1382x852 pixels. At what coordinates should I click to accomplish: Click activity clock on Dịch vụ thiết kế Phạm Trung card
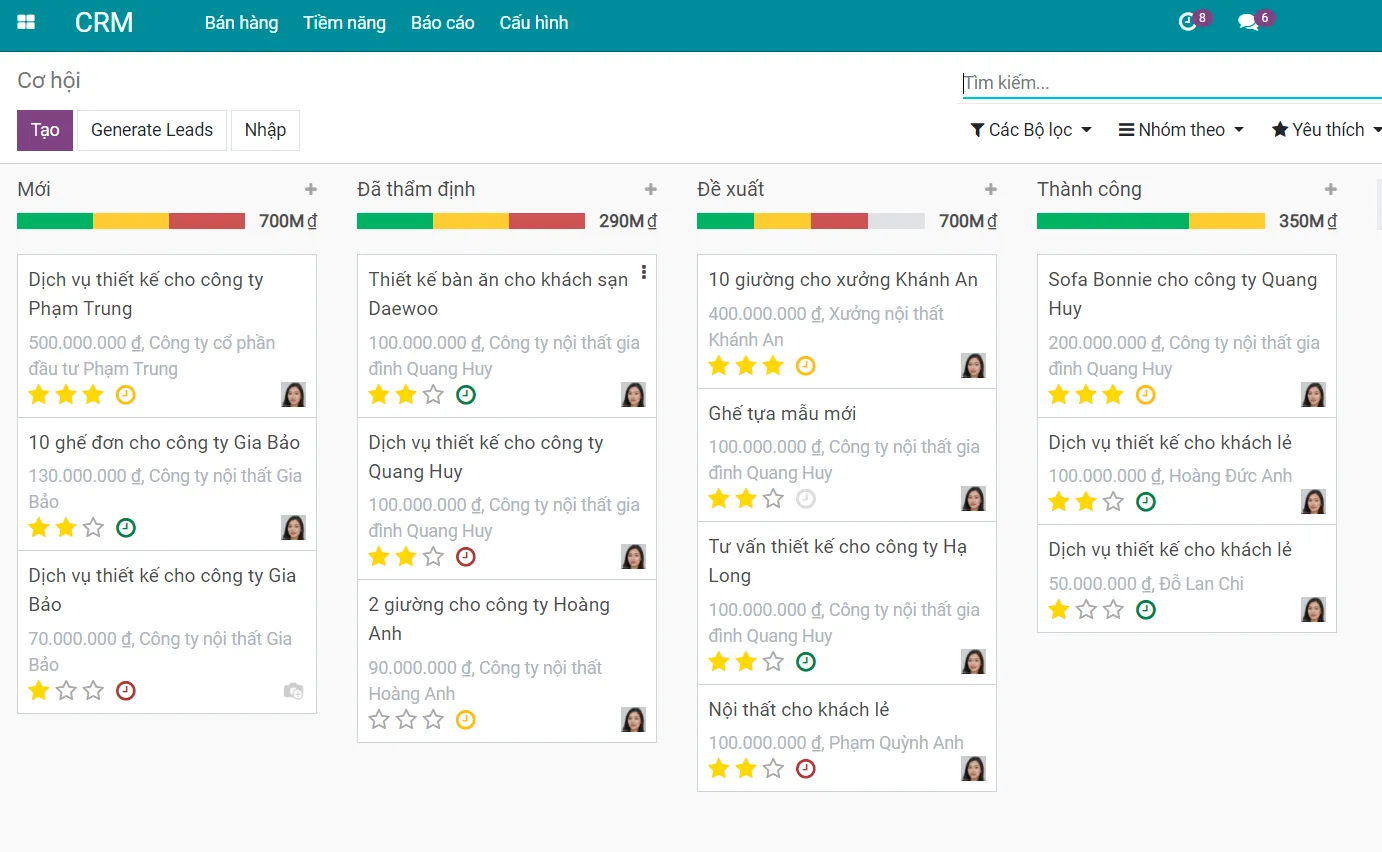point(125,394)
